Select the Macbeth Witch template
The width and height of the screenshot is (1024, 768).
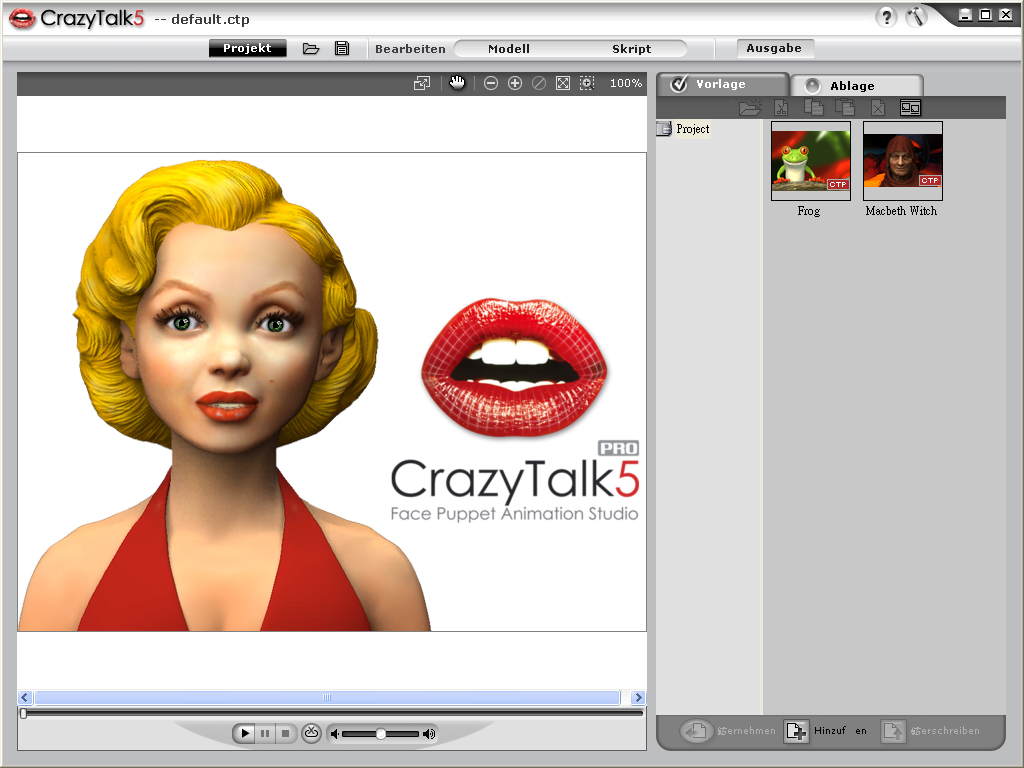point(902,160)
